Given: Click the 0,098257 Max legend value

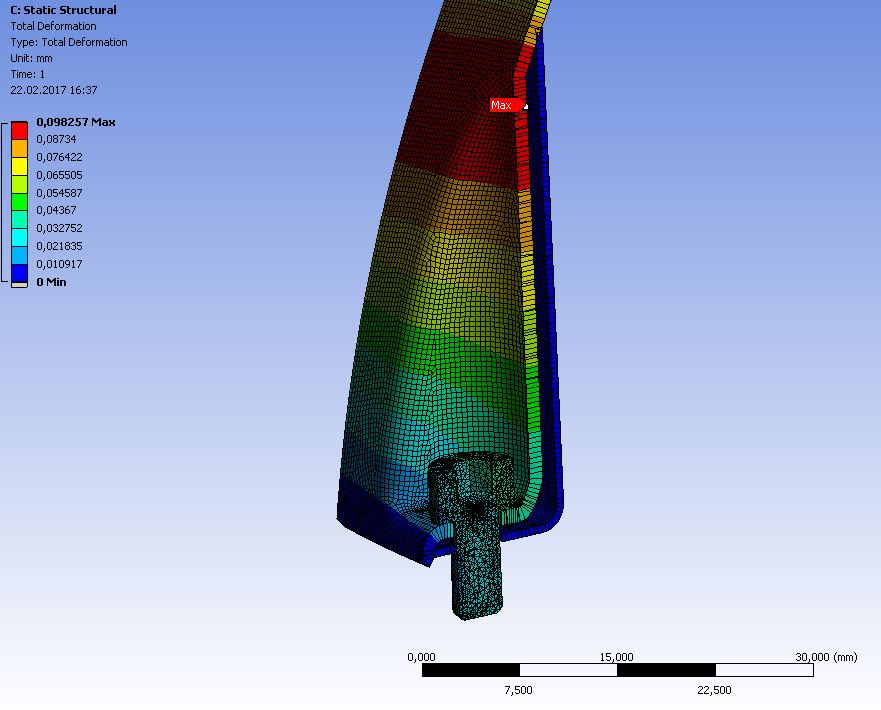Looking at the screenshot, I should 76,122.
